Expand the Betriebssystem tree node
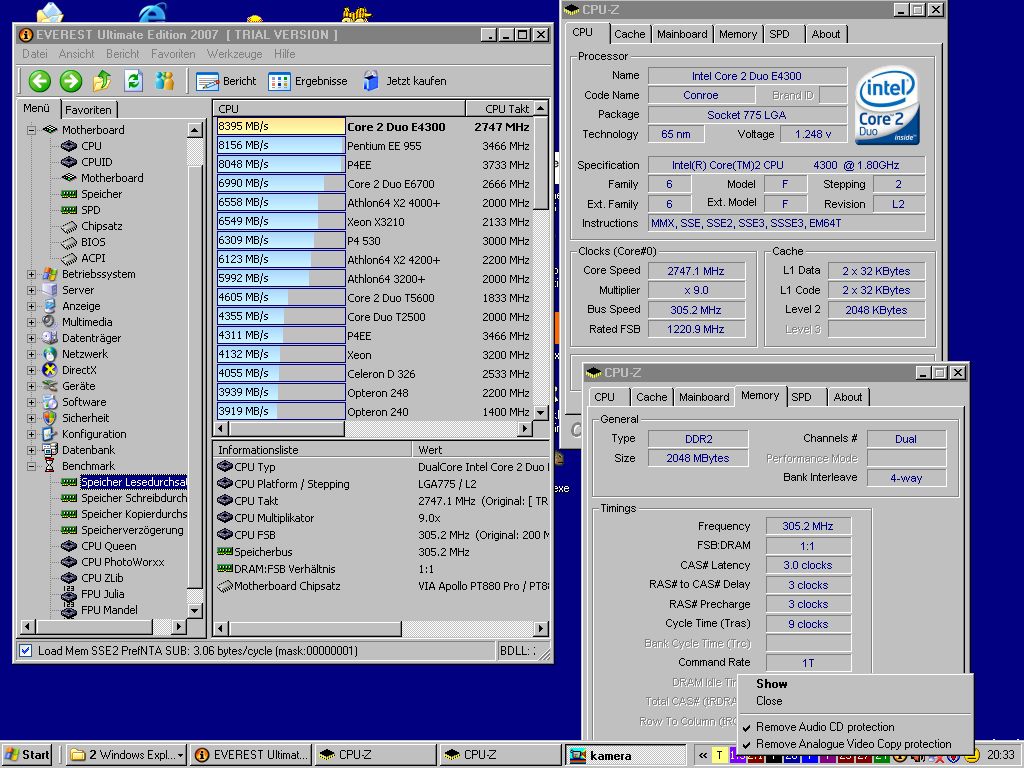Image resolution: width=1024 pixels, height=768 pixels. [x=32, y=274]
